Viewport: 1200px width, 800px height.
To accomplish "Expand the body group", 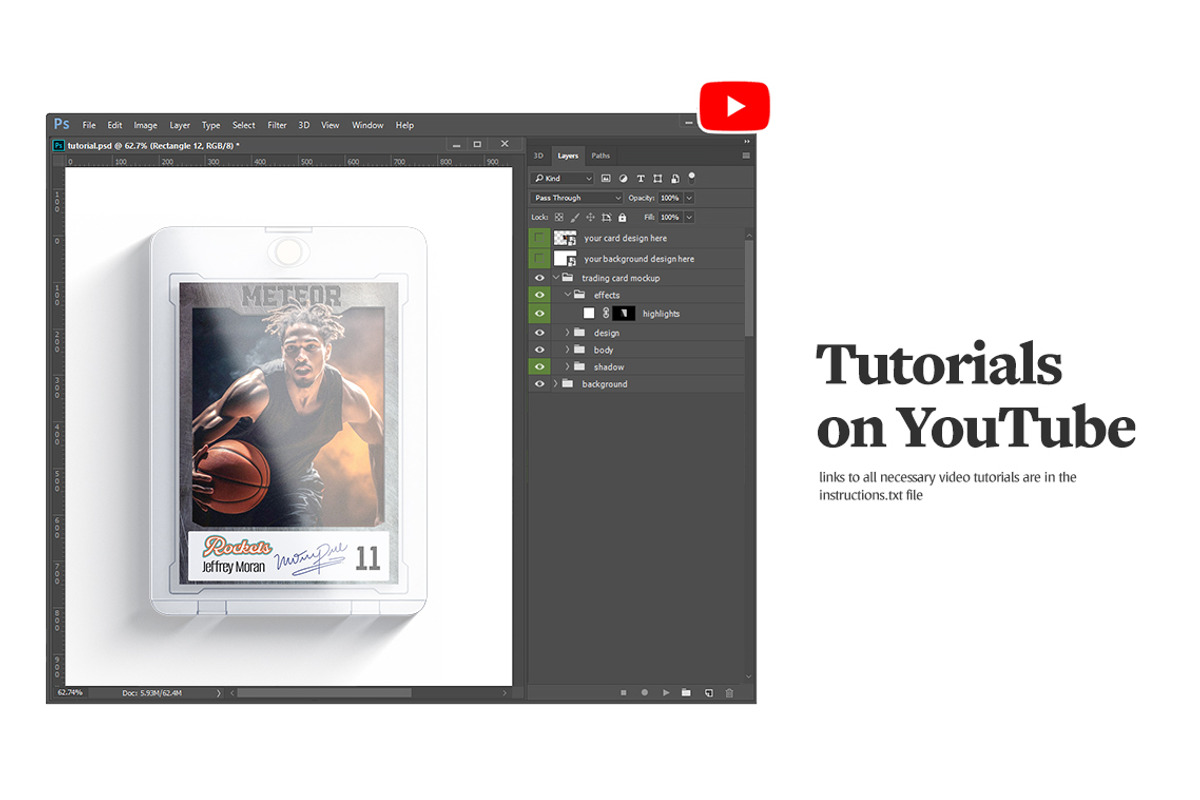I will (567, 349).
